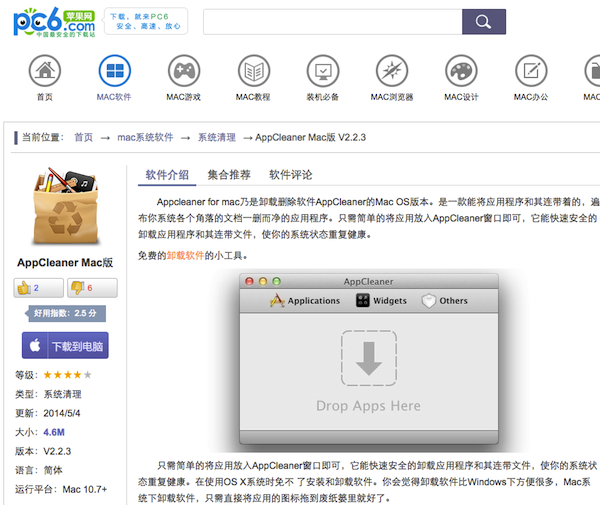Click the green zoom dot in AppCleaner screenshot
The height and width of the screenshot is (505, 600).
click(276, 282)
